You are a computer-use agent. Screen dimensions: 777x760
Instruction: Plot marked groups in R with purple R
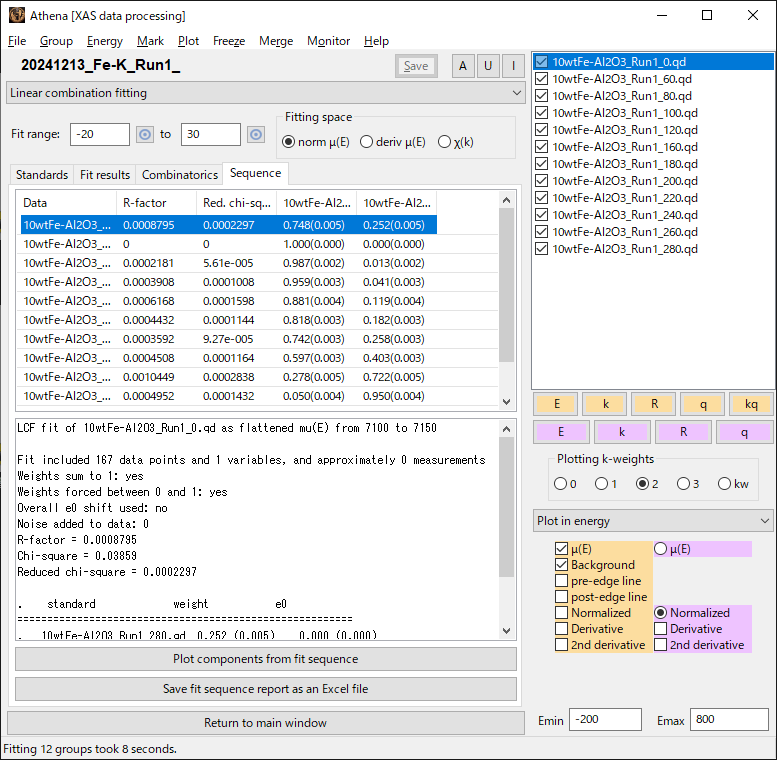[x=683, y=432]
